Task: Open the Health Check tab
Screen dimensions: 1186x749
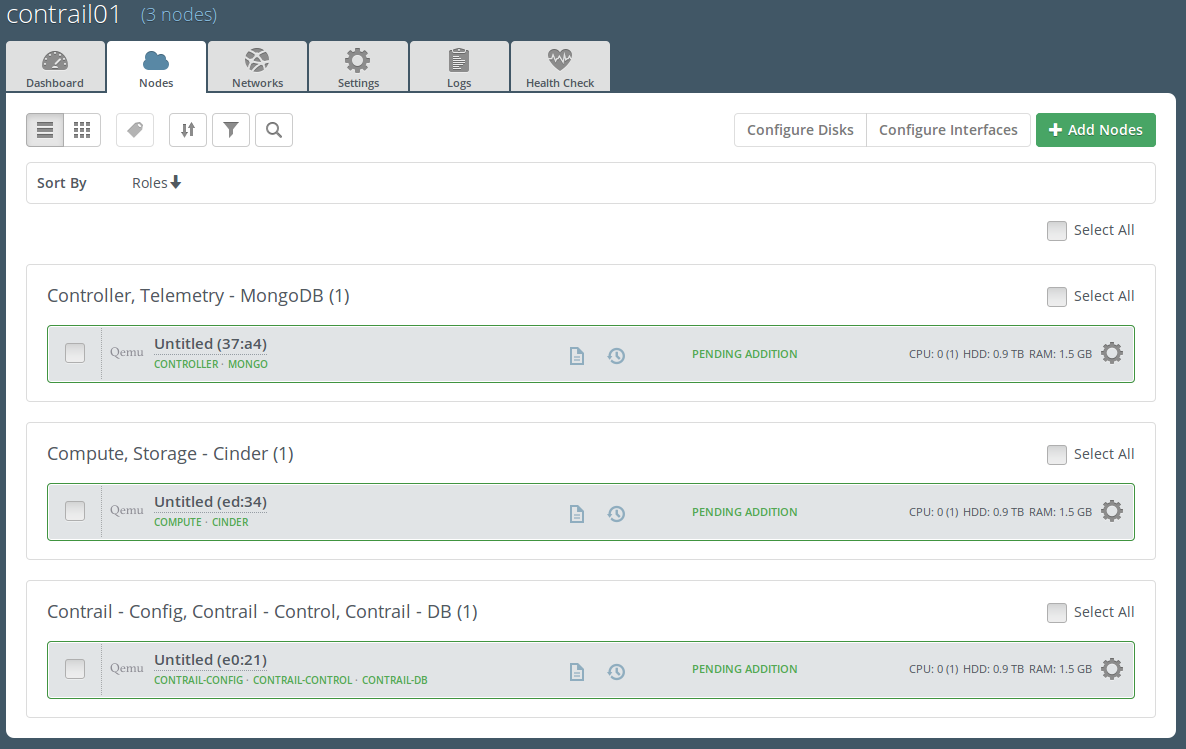Action: coord(560,67)
